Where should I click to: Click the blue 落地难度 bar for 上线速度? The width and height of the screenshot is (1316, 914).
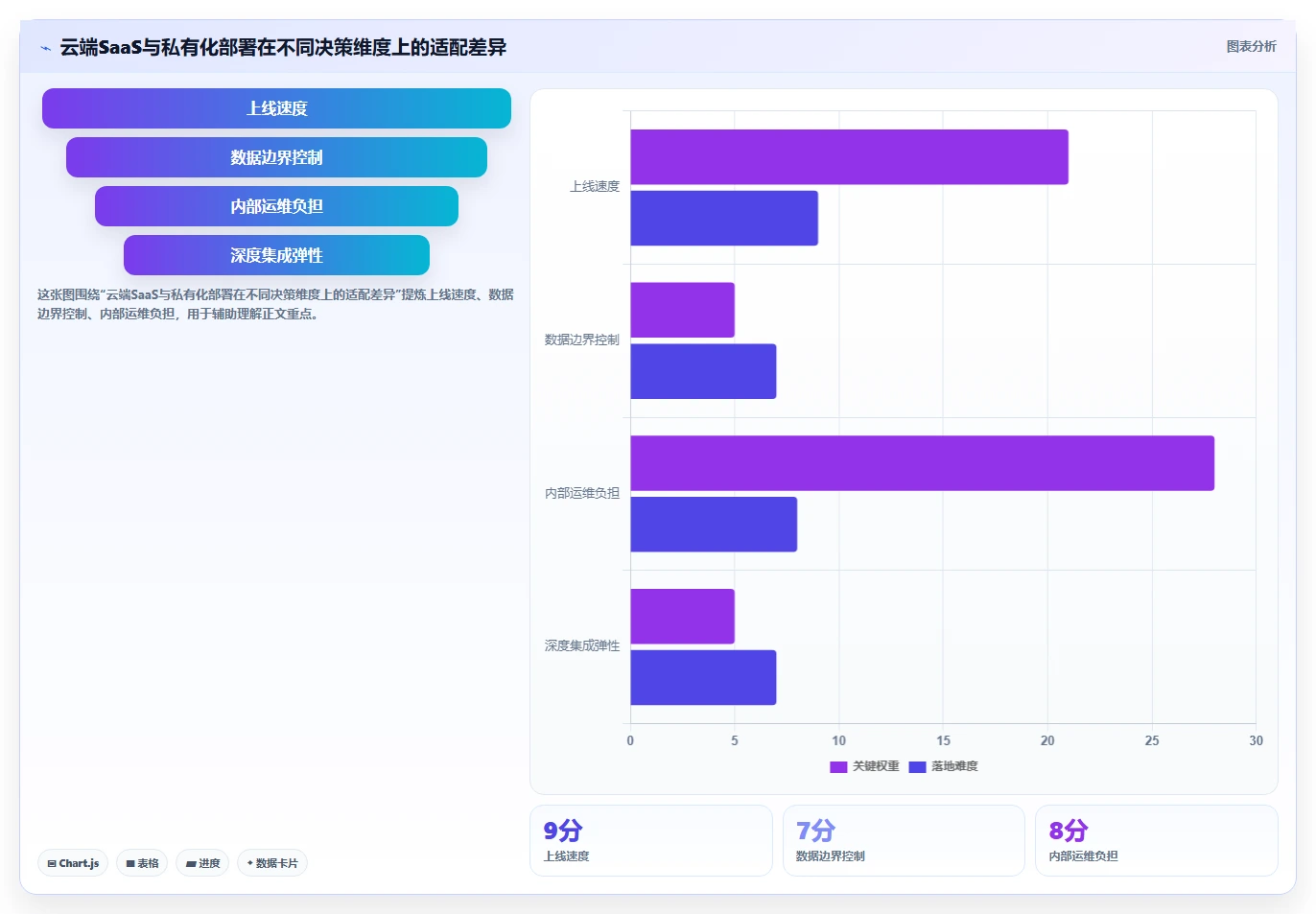coord(724,218)
